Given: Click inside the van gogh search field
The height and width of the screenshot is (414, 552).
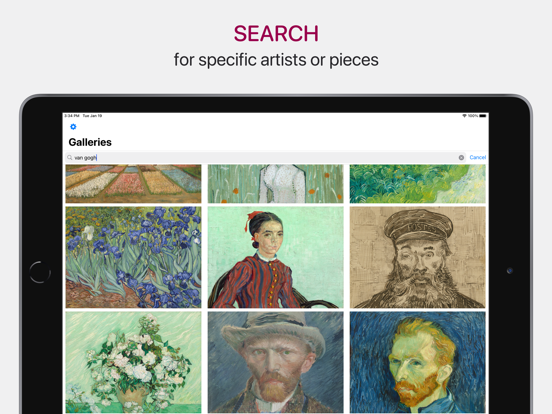Looking at the screenshot, I should tap(265, 158).
